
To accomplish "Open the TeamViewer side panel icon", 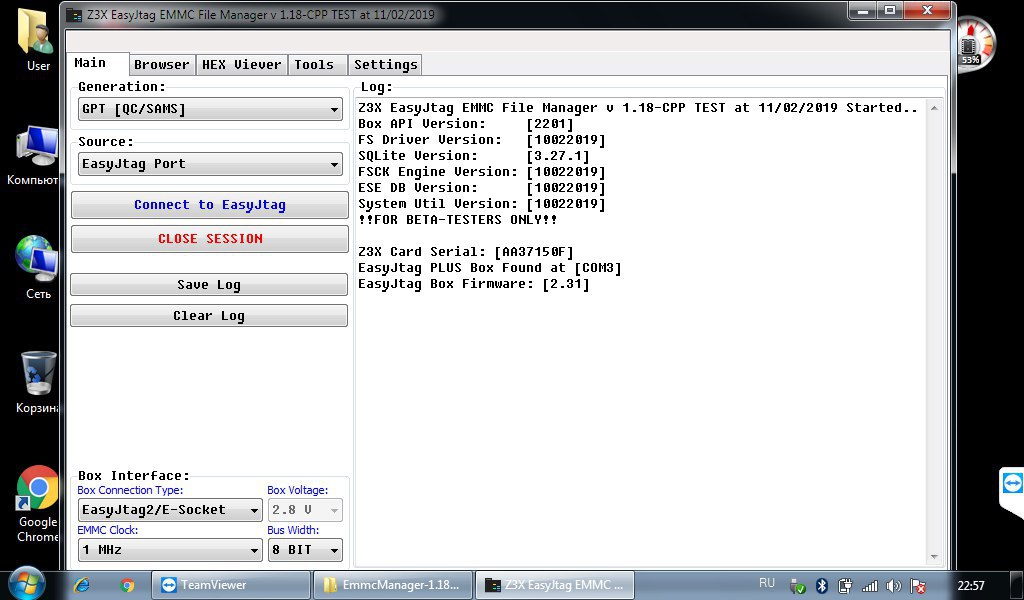I will (x=1012, y=484).
